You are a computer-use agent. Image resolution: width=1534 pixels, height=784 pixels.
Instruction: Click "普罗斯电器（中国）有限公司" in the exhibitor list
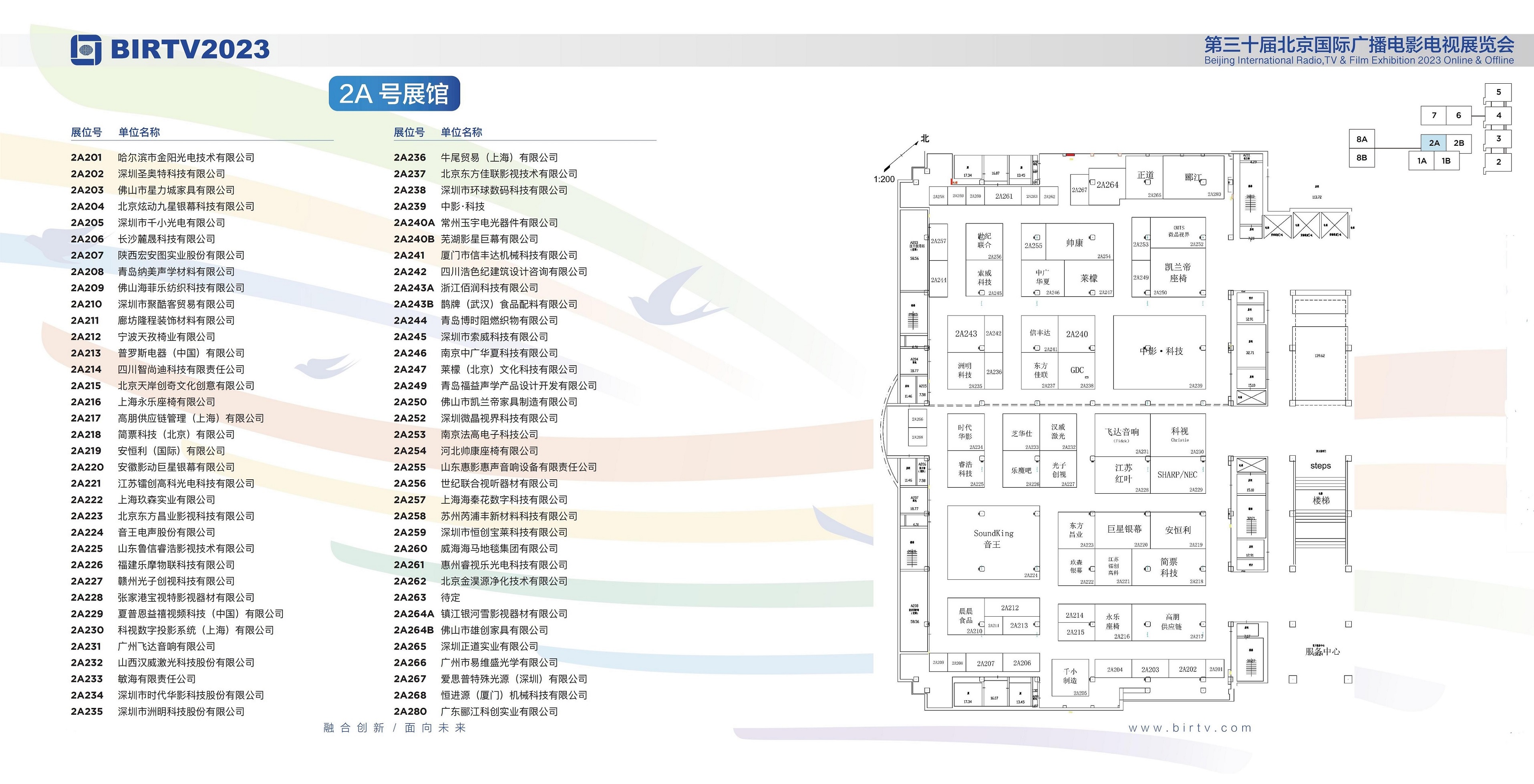coord(181,353)
